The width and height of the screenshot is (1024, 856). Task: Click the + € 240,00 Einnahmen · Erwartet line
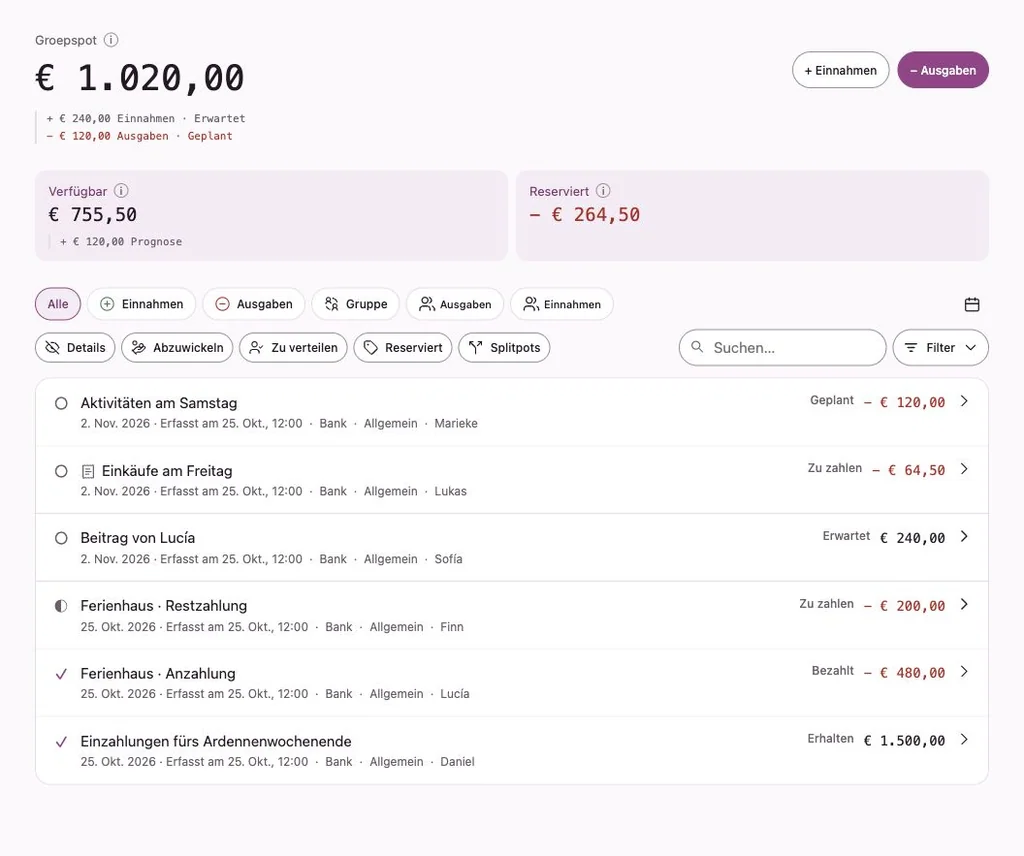pos(146,118)
